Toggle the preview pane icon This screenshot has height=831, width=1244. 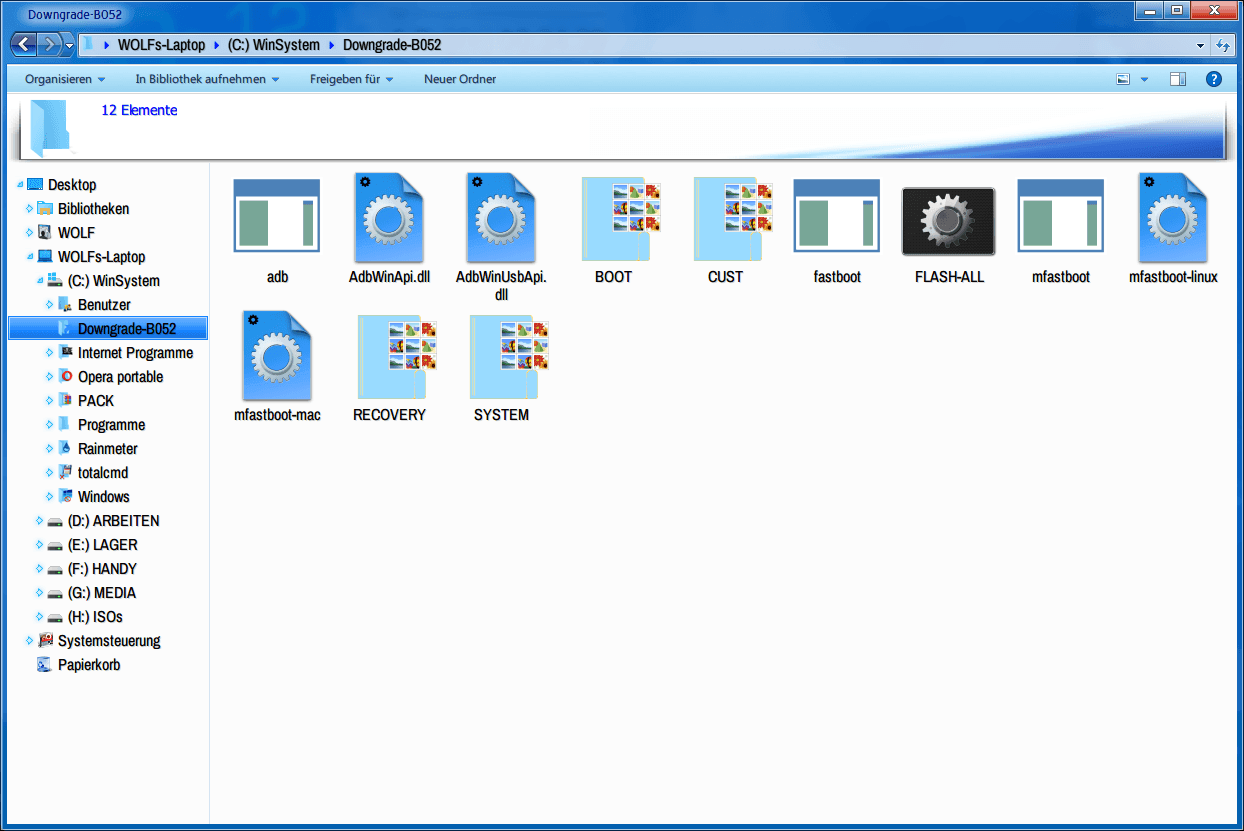pos(1178,79)
